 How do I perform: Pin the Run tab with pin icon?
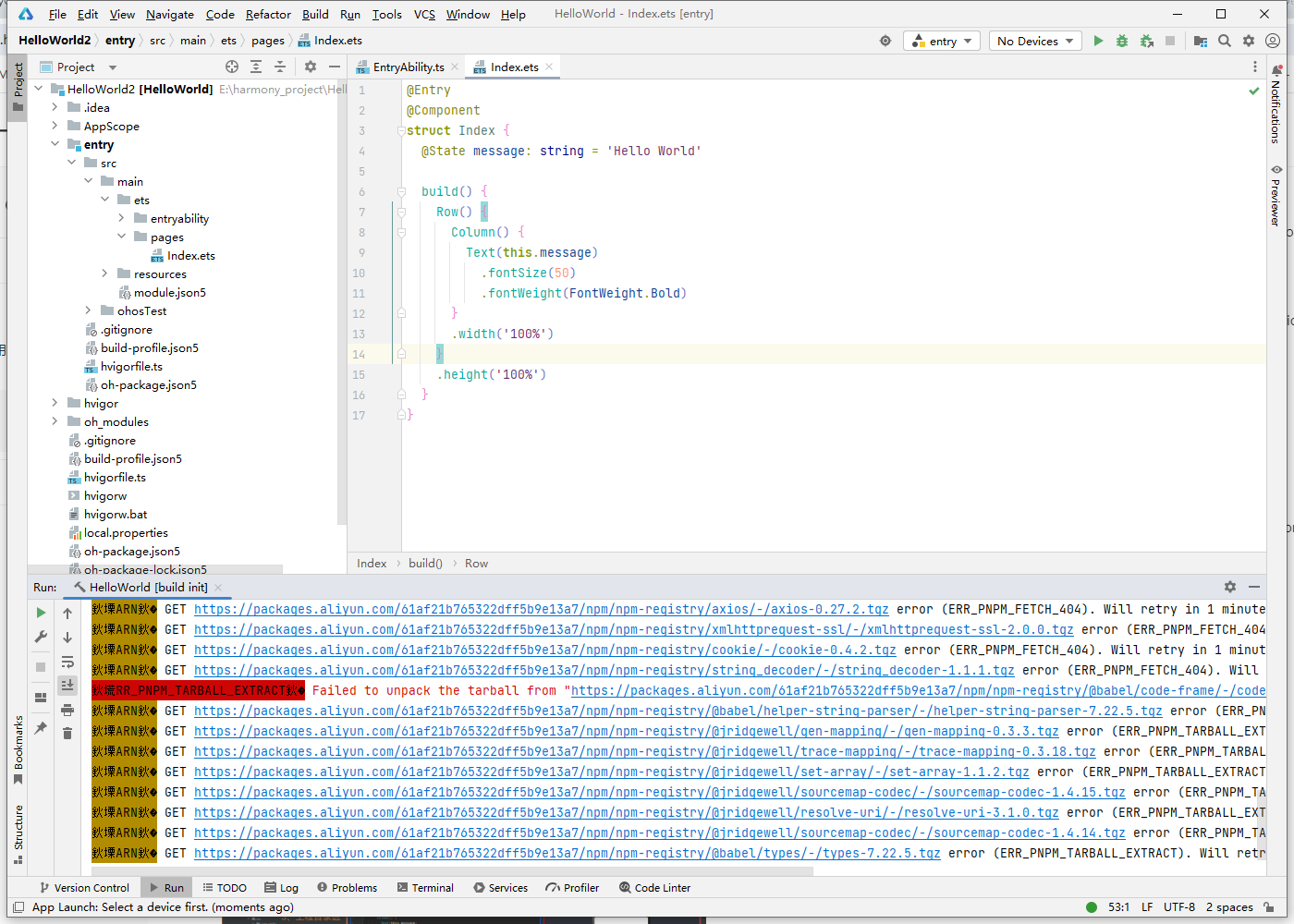(x=41, y=728)
